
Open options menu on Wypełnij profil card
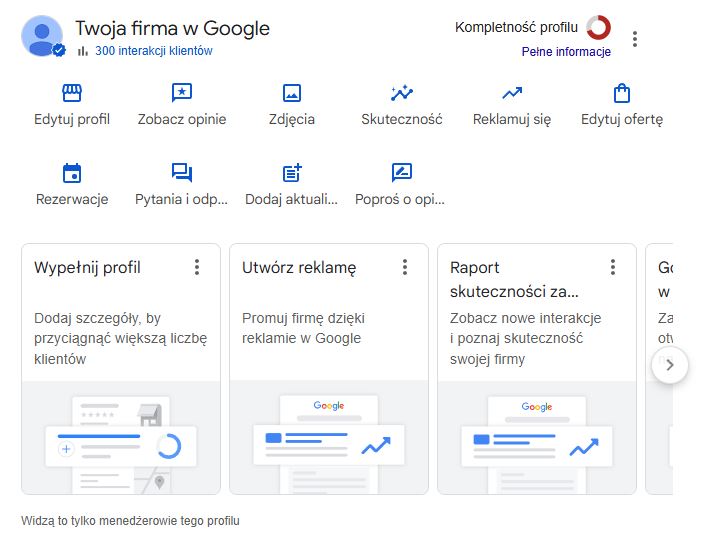coord(197,267)
